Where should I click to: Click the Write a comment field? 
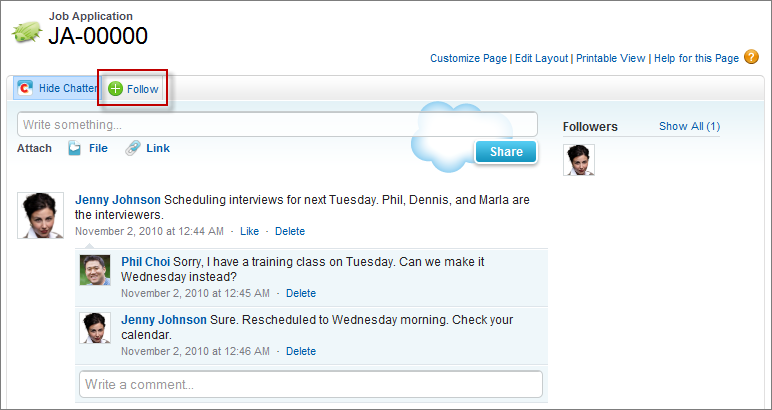[x=311, y=384]
